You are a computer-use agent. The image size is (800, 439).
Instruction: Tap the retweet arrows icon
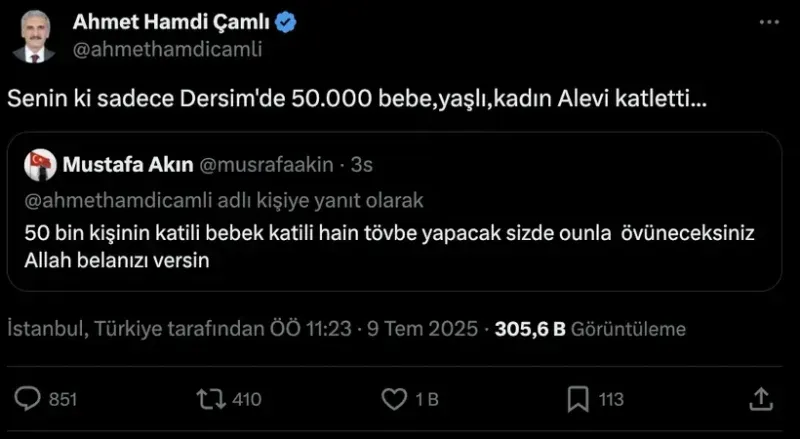pos(211,399)
